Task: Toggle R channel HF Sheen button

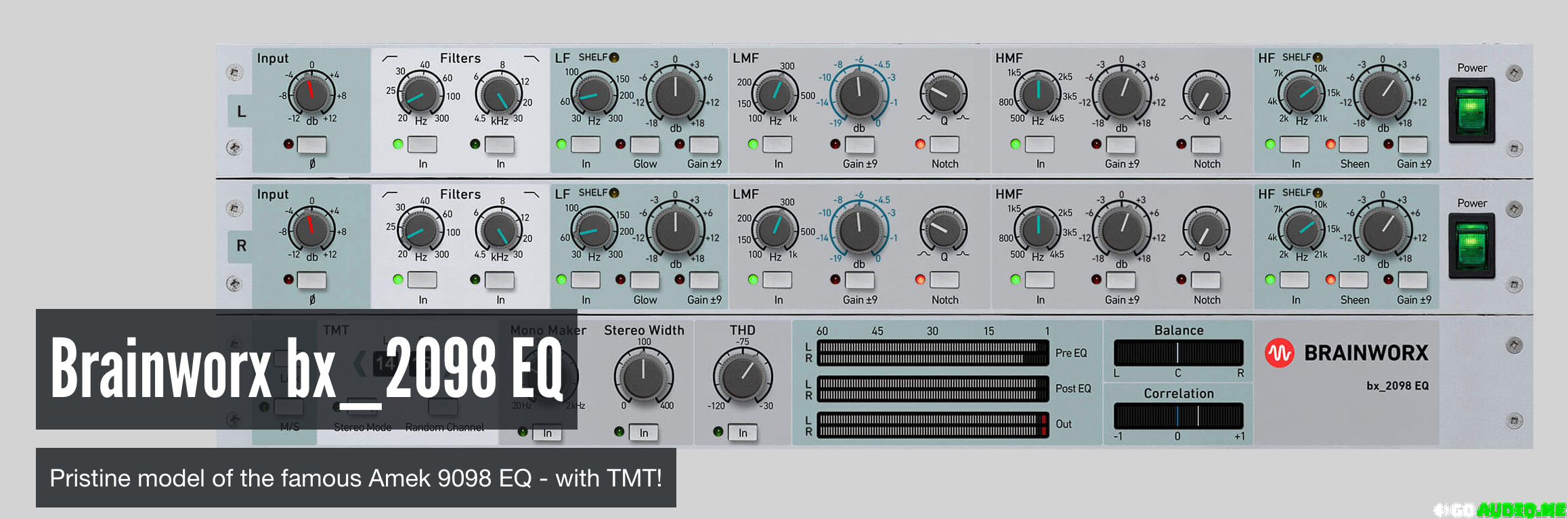Action: click(x=1353, y=280)
